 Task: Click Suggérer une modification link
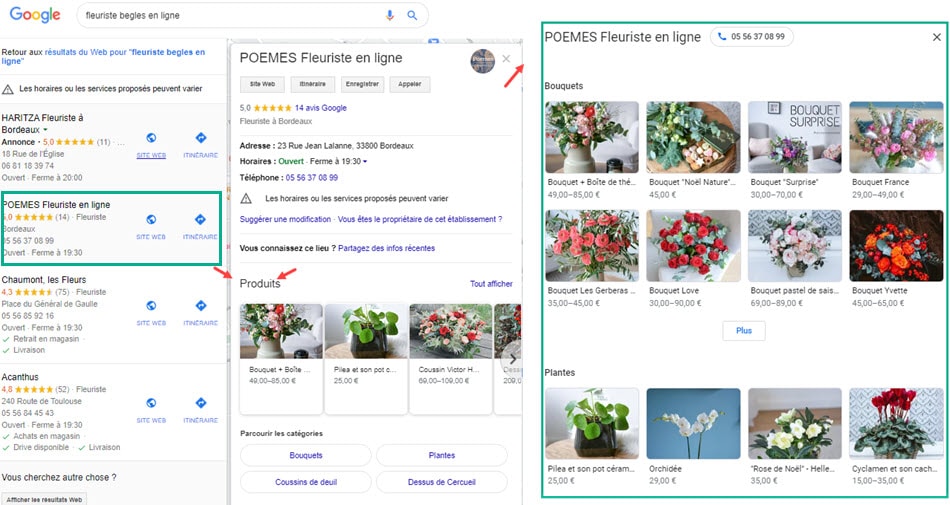click(x=285, y=219)
